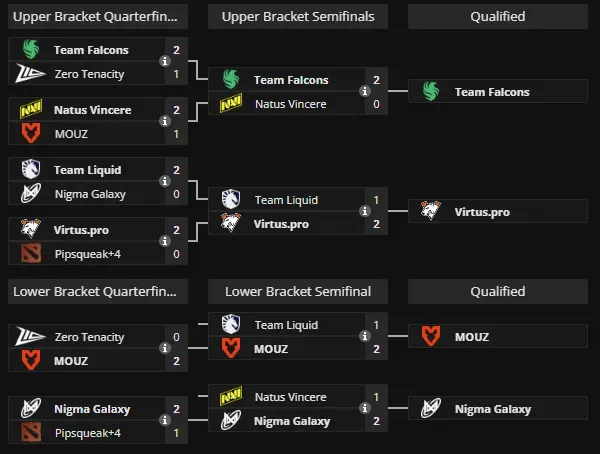Click Natus Vincere name in Lower Bracket Semifinal

pyautogui.click(x=290, y=397)
